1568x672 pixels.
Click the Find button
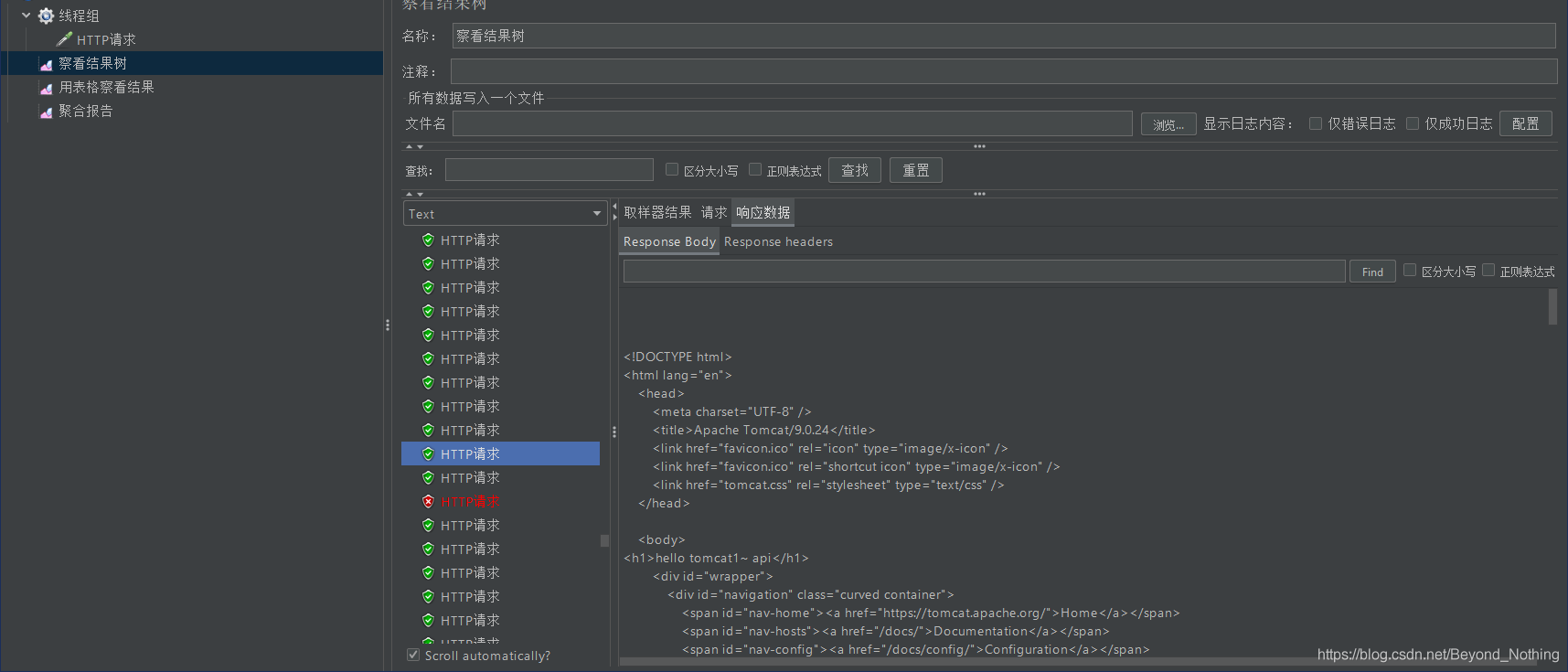(1372, 272)
